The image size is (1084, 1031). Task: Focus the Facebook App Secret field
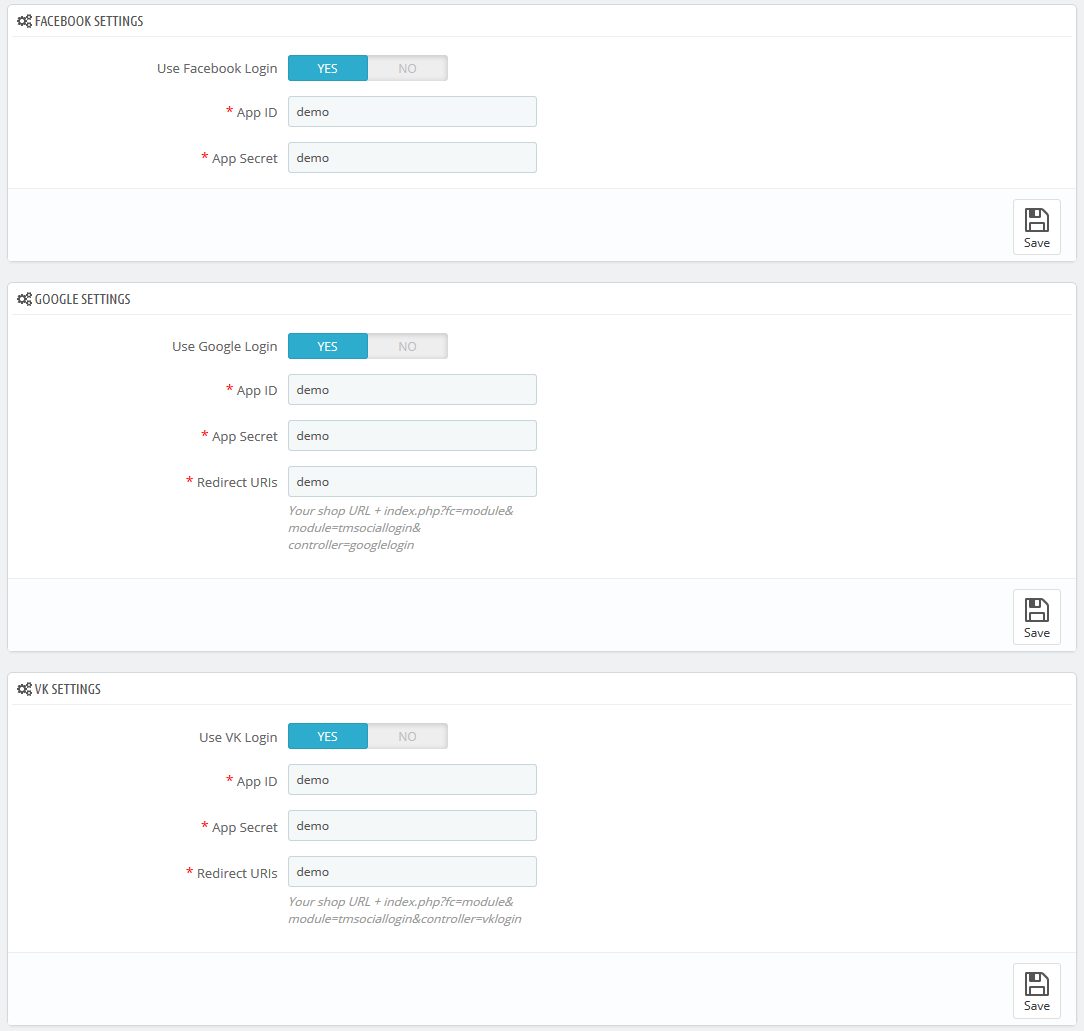click(412, 158)
